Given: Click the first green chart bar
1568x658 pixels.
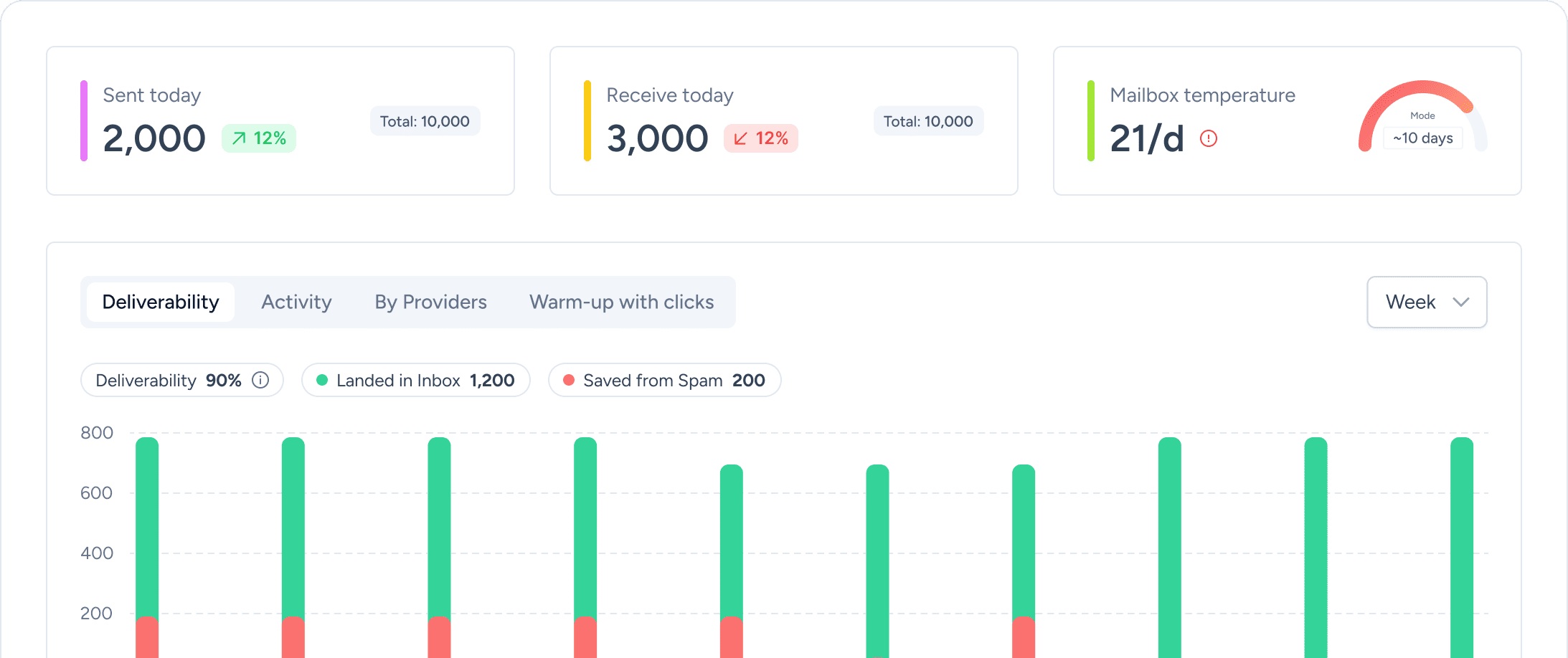Looking at the screenshot, I should [147, 527].
